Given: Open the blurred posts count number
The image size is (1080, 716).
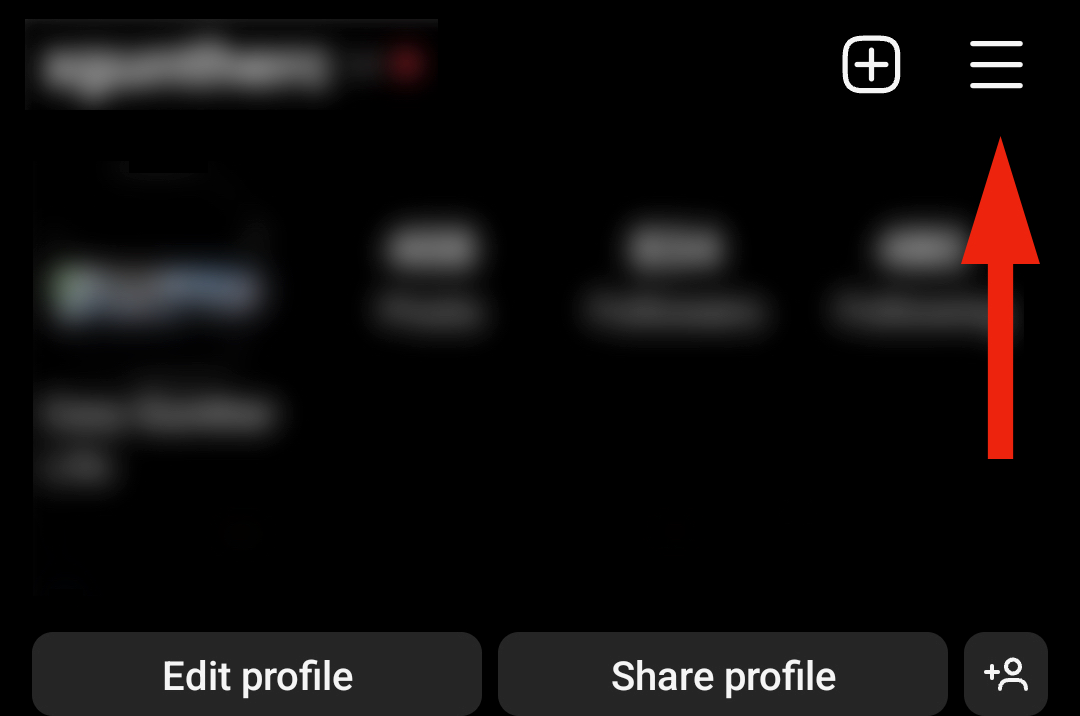Looking at the screenshot, I should coord(432,246).
